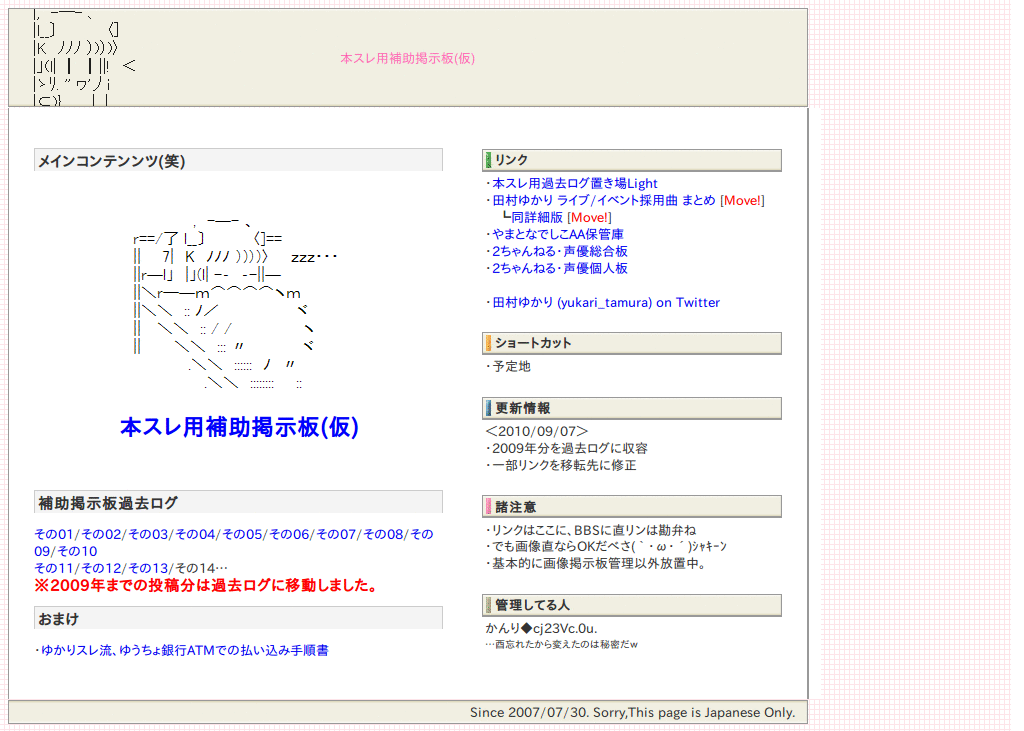
Task: Click the orange marker icon beside ショートカット heading
Action: [x=487, y=343]
